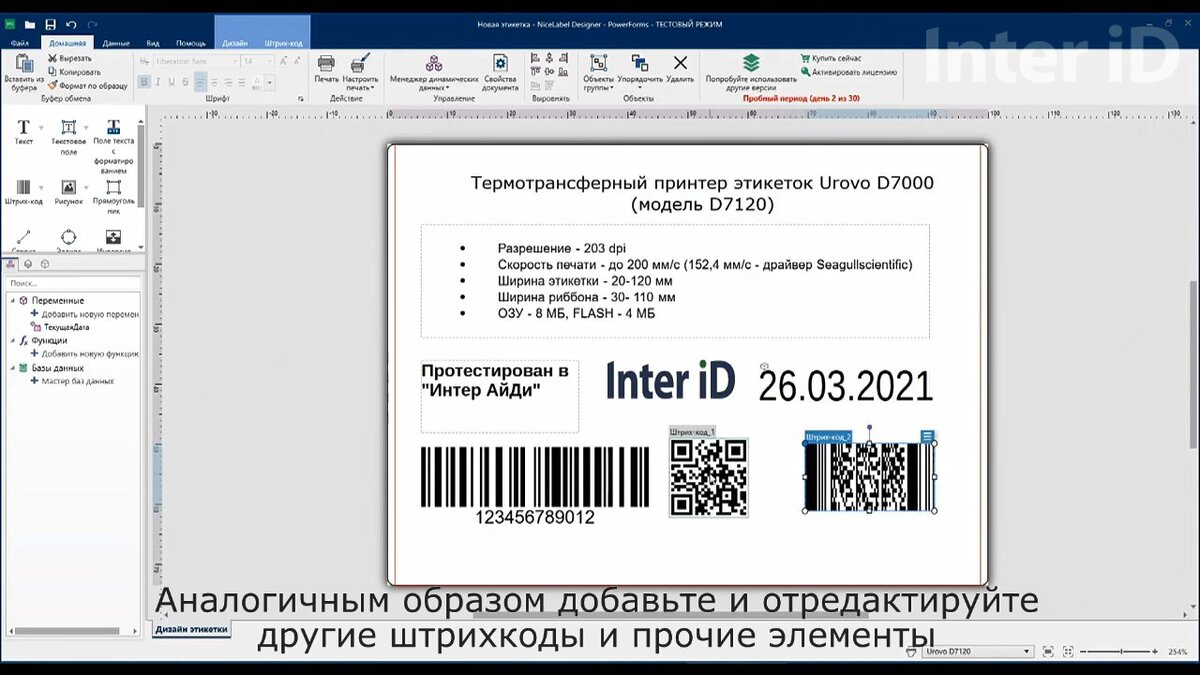Switch to the Данные ribbon tab
This screenshot has width=1200, height=675.
[116, 43]
